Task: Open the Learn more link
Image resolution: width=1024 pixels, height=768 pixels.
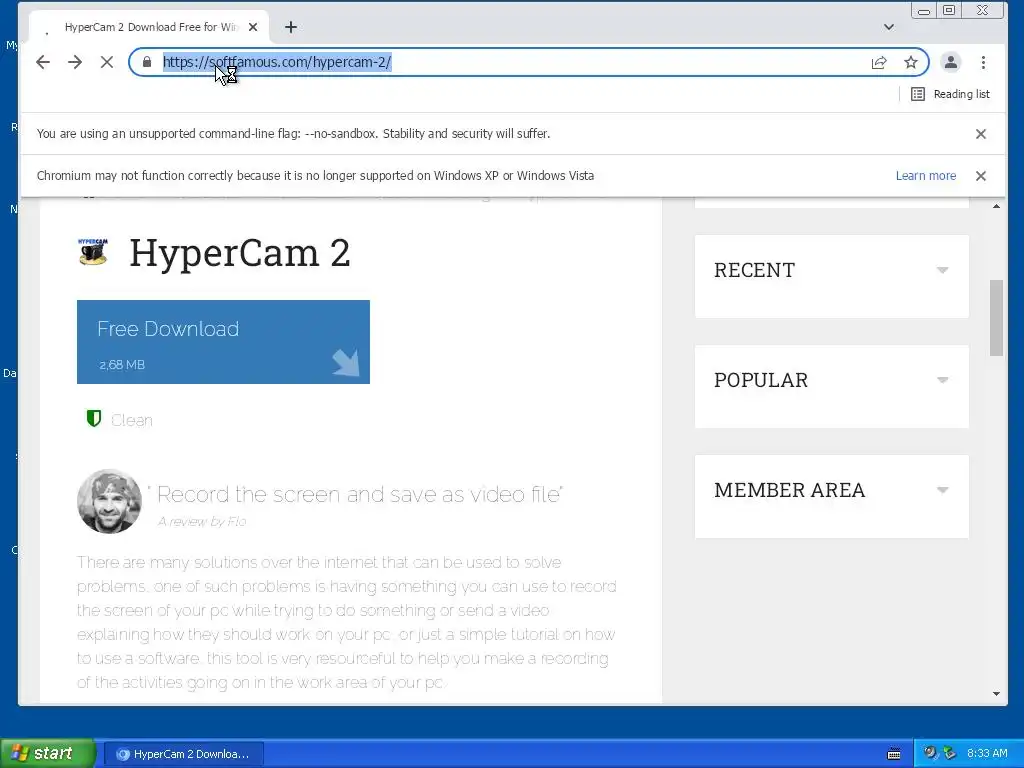Action: pyautogui.click(x=925, y=176)
